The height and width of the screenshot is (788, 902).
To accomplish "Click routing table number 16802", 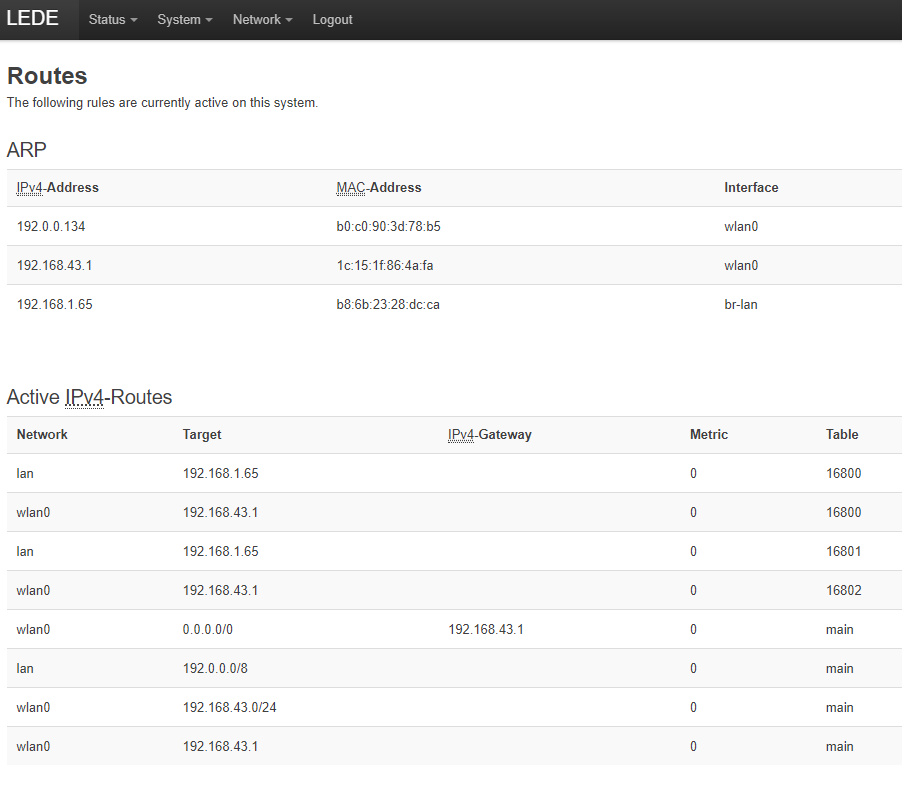I will 843,591.
